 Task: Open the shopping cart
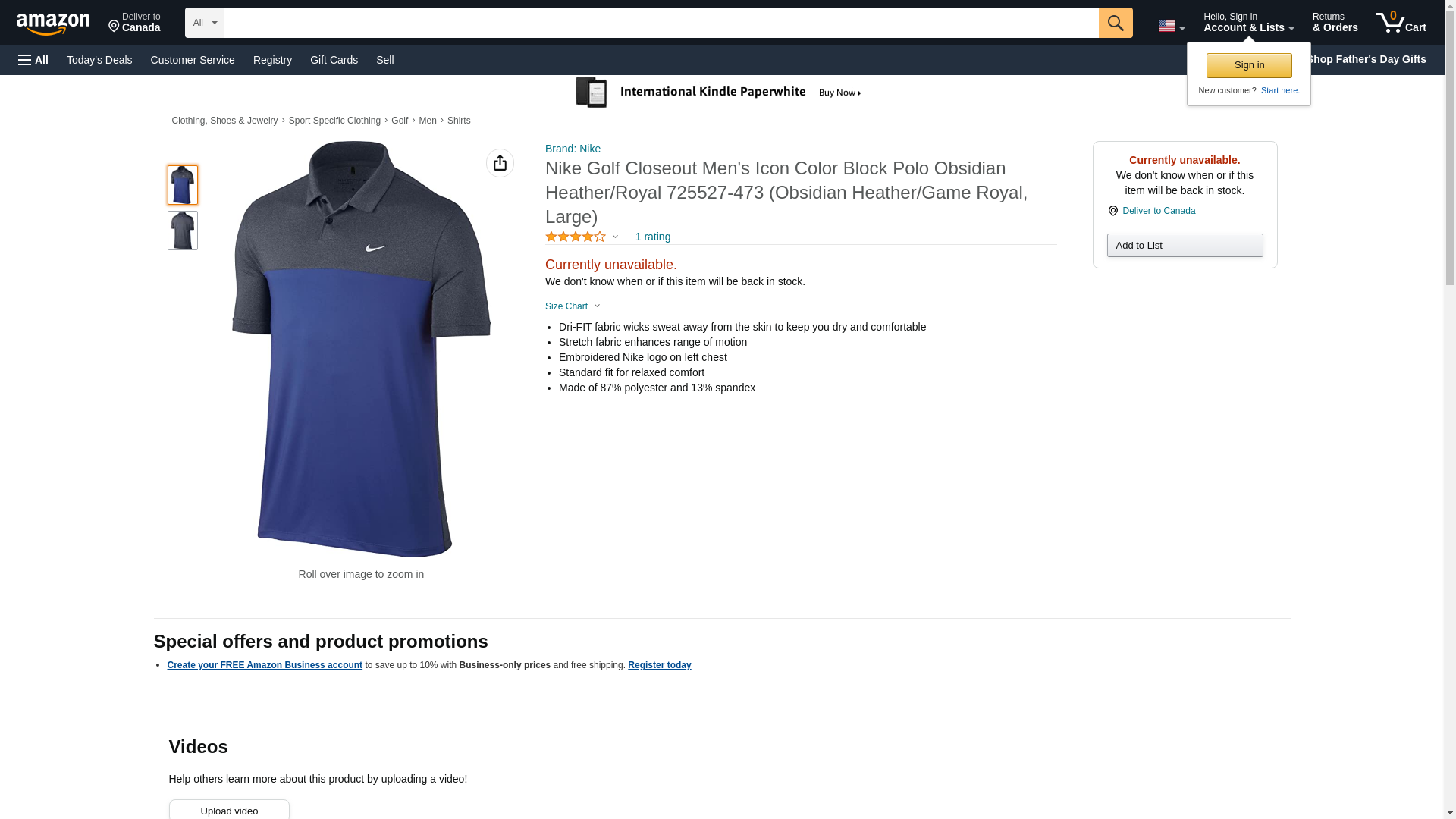pyautogui.click(x=1401, y=23)
